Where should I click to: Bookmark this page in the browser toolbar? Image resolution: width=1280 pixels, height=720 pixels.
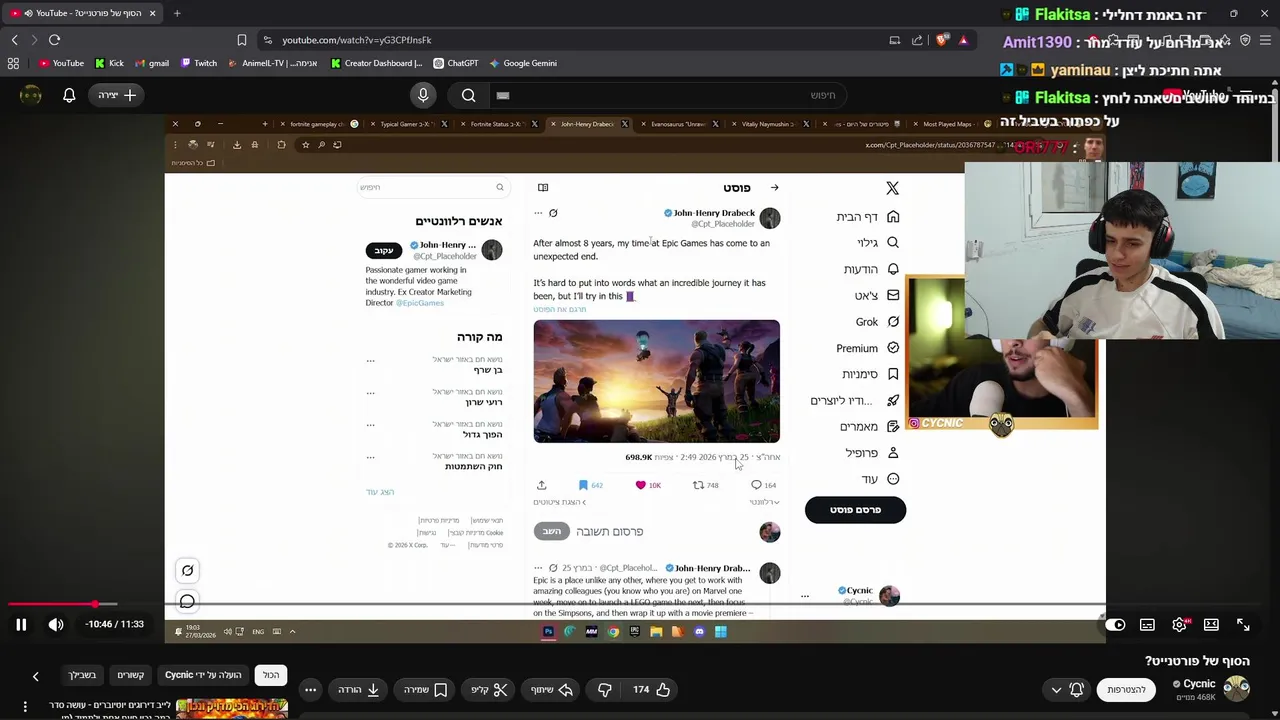click(x=241, y=40)
